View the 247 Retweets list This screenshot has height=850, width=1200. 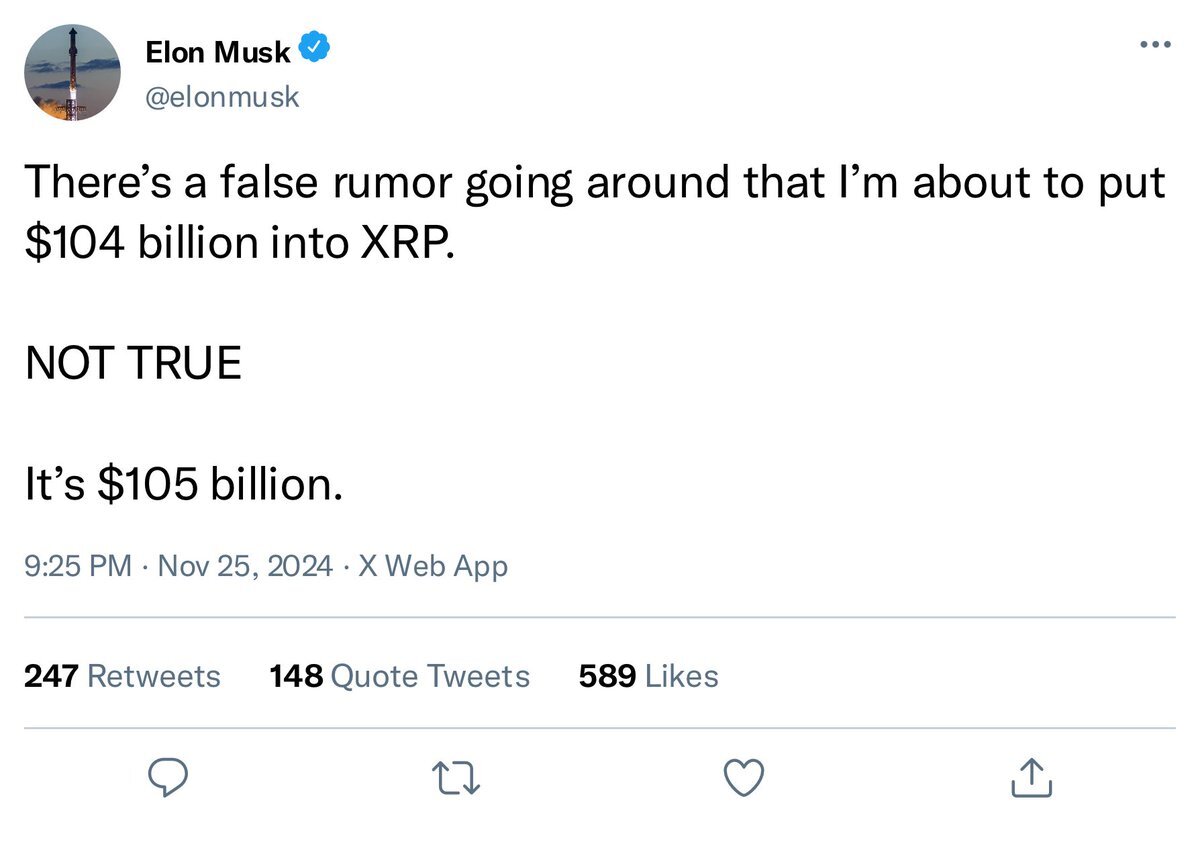(122, 676)
